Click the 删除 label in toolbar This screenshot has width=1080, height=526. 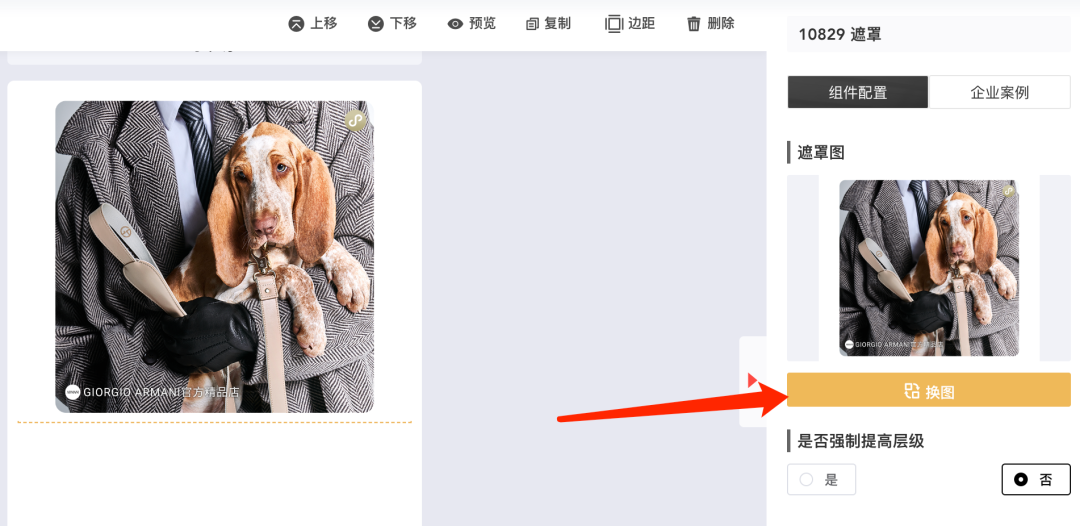tap(720, 23)
